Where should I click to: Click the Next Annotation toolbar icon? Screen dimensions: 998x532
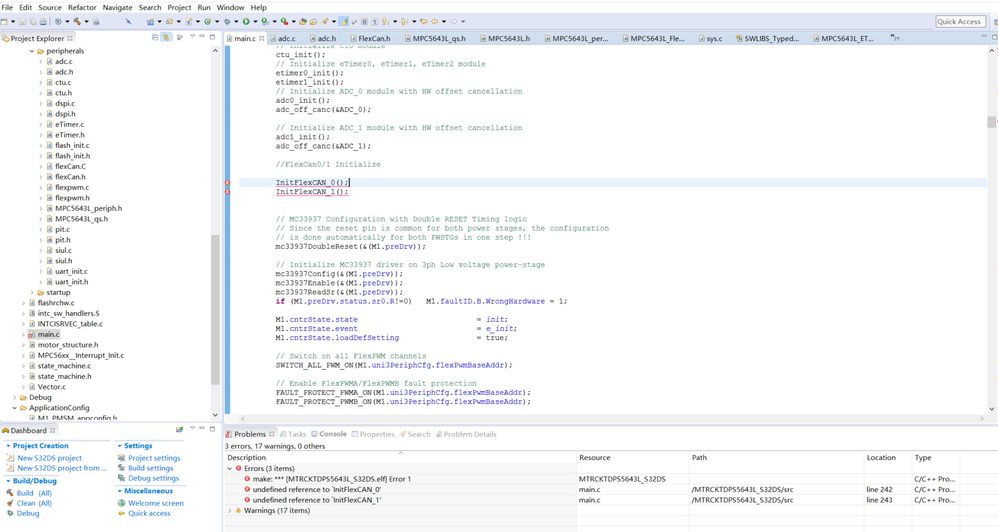pos(384,22)
